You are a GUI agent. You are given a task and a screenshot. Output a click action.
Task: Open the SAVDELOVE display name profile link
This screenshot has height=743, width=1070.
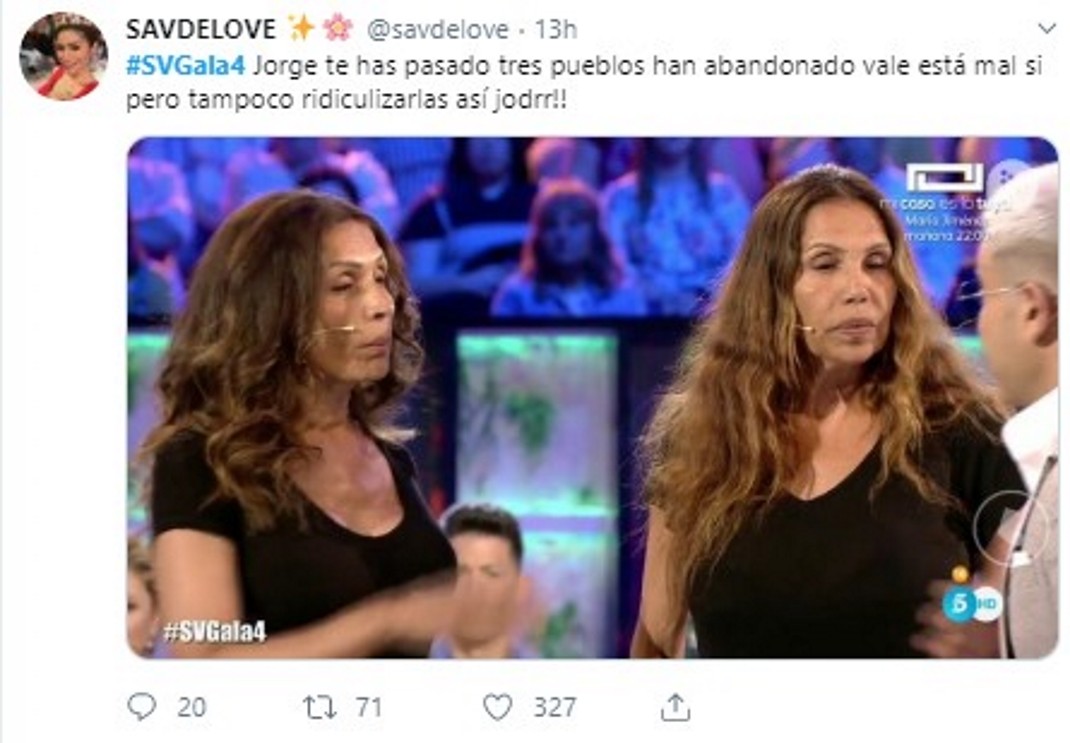[x=201, y=29]
